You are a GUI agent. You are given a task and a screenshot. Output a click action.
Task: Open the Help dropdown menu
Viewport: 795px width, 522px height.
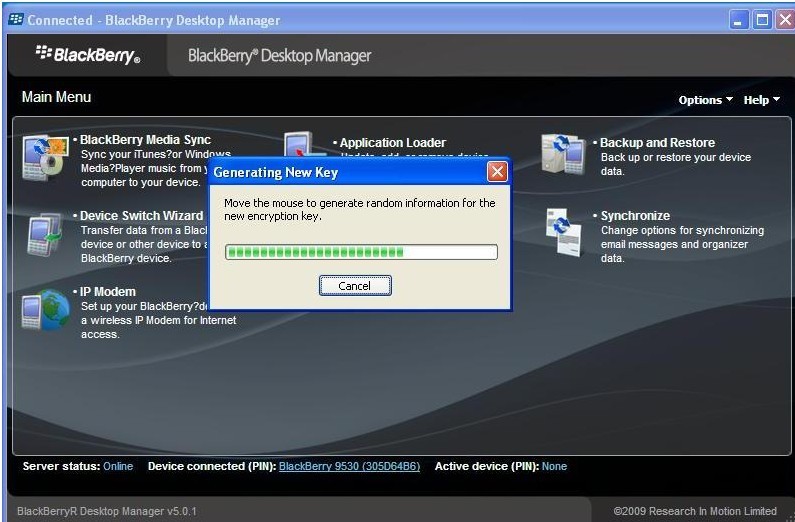[762, 100]
